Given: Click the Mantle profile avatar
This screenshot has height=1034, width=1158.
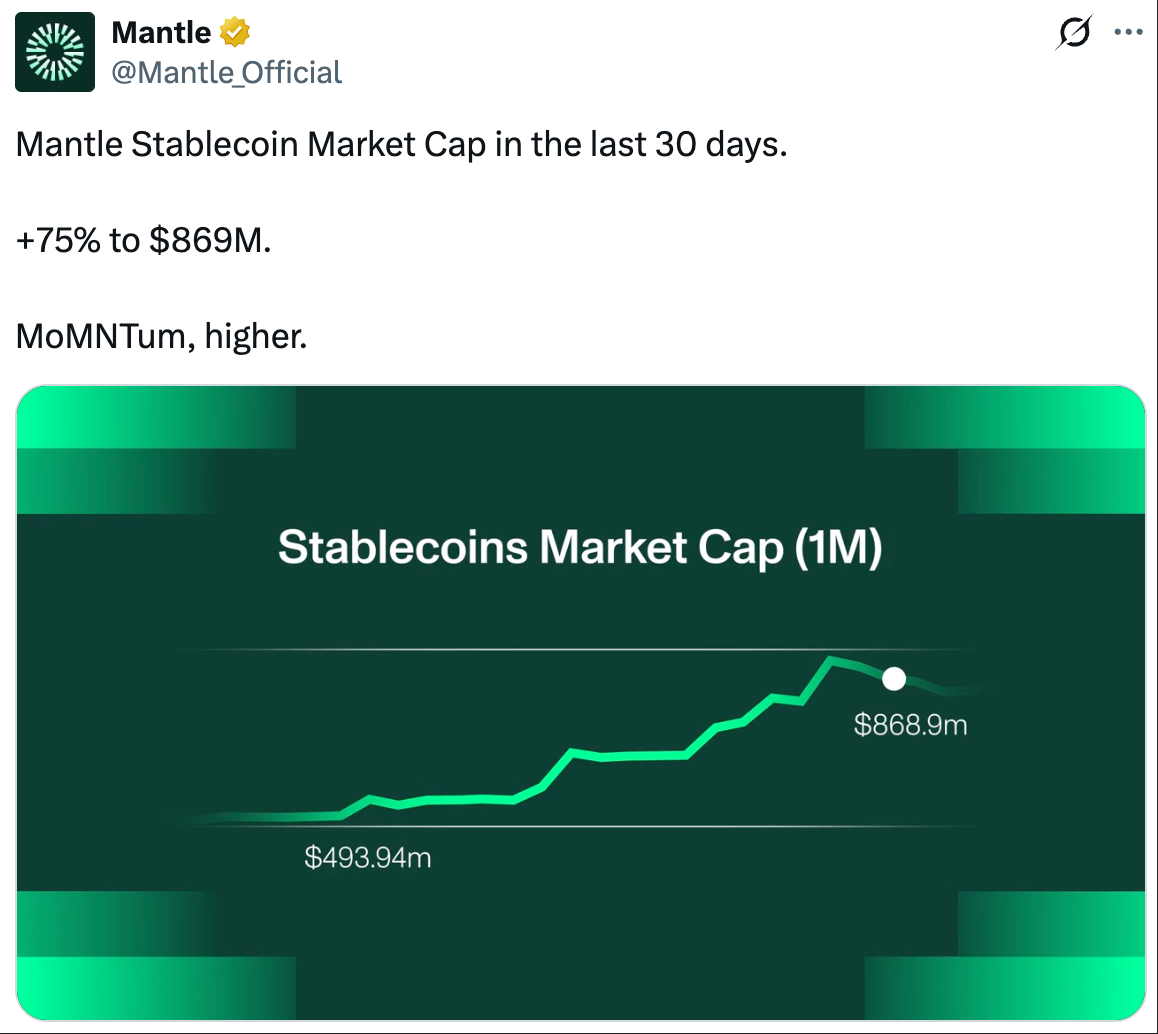Looking at the screenshot, I should point(55,52).
